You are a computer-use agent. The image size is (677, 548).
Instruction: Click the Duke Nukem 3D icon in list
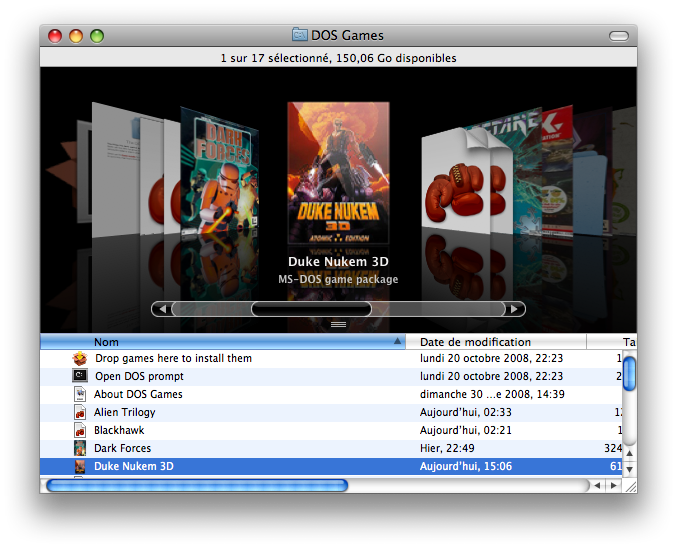[80, 466]
